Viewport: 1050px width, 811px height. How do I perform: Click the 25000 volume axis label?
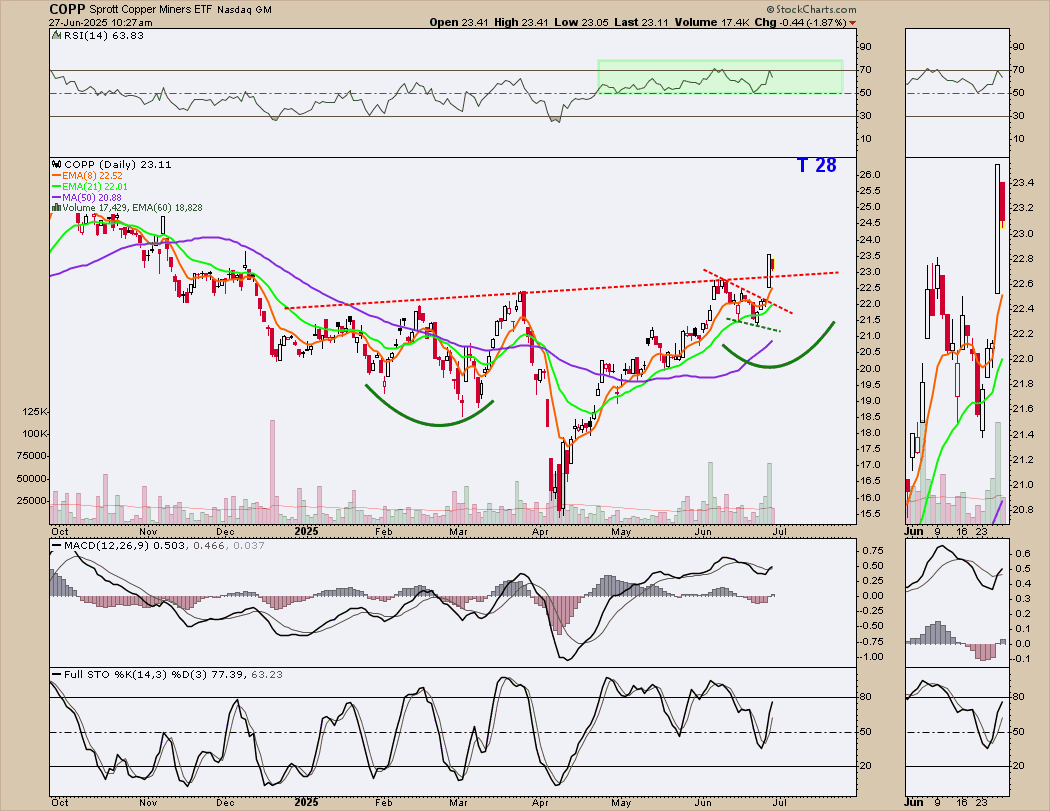click(x=32, y=500)
